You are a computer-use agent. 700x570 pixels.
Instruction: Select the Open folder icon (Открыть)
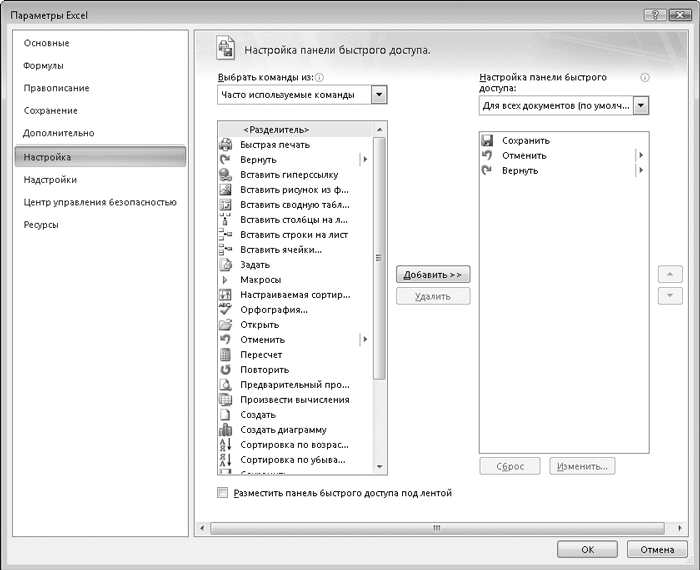[225, 325]
